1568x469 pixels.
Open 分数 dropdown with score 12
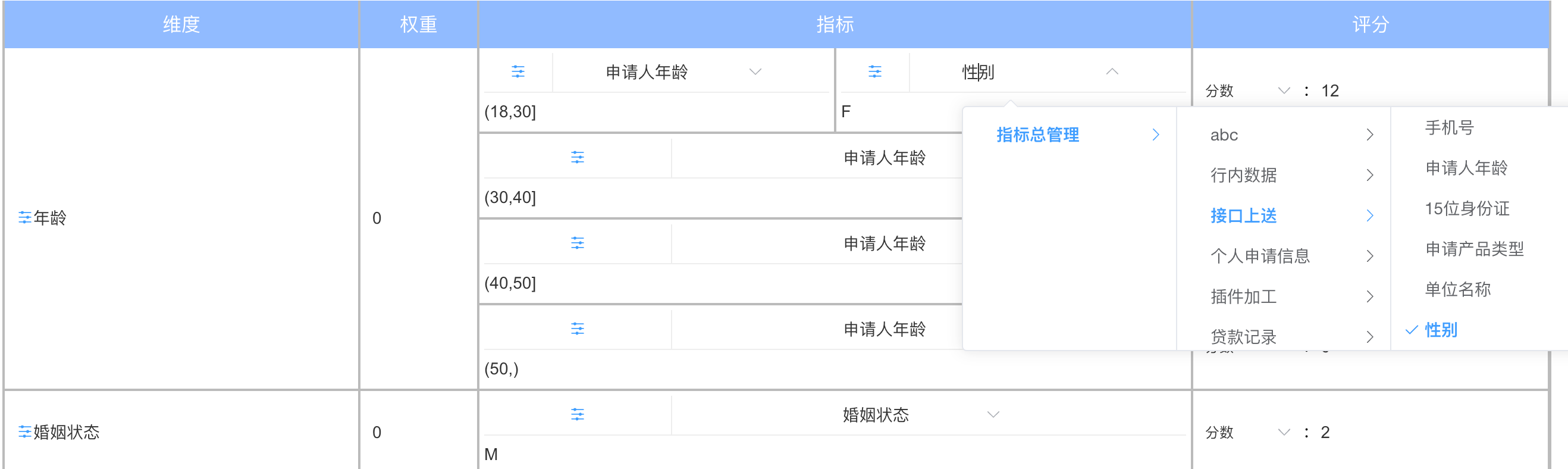click(x=1283, y=90)
